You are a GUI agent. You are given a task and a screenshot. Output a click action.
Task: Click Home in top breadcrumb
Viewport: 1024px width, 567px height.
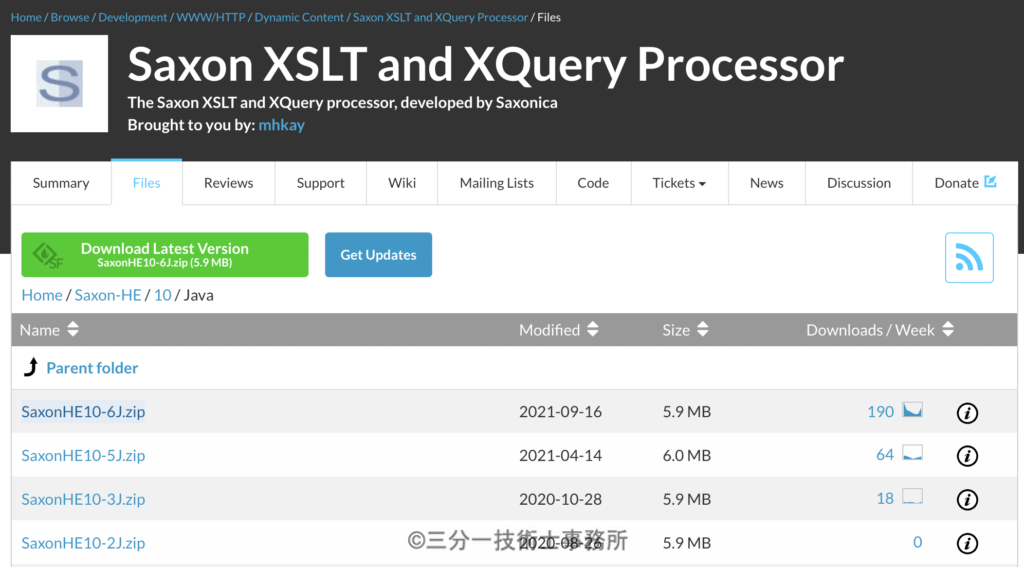[26, 17]
